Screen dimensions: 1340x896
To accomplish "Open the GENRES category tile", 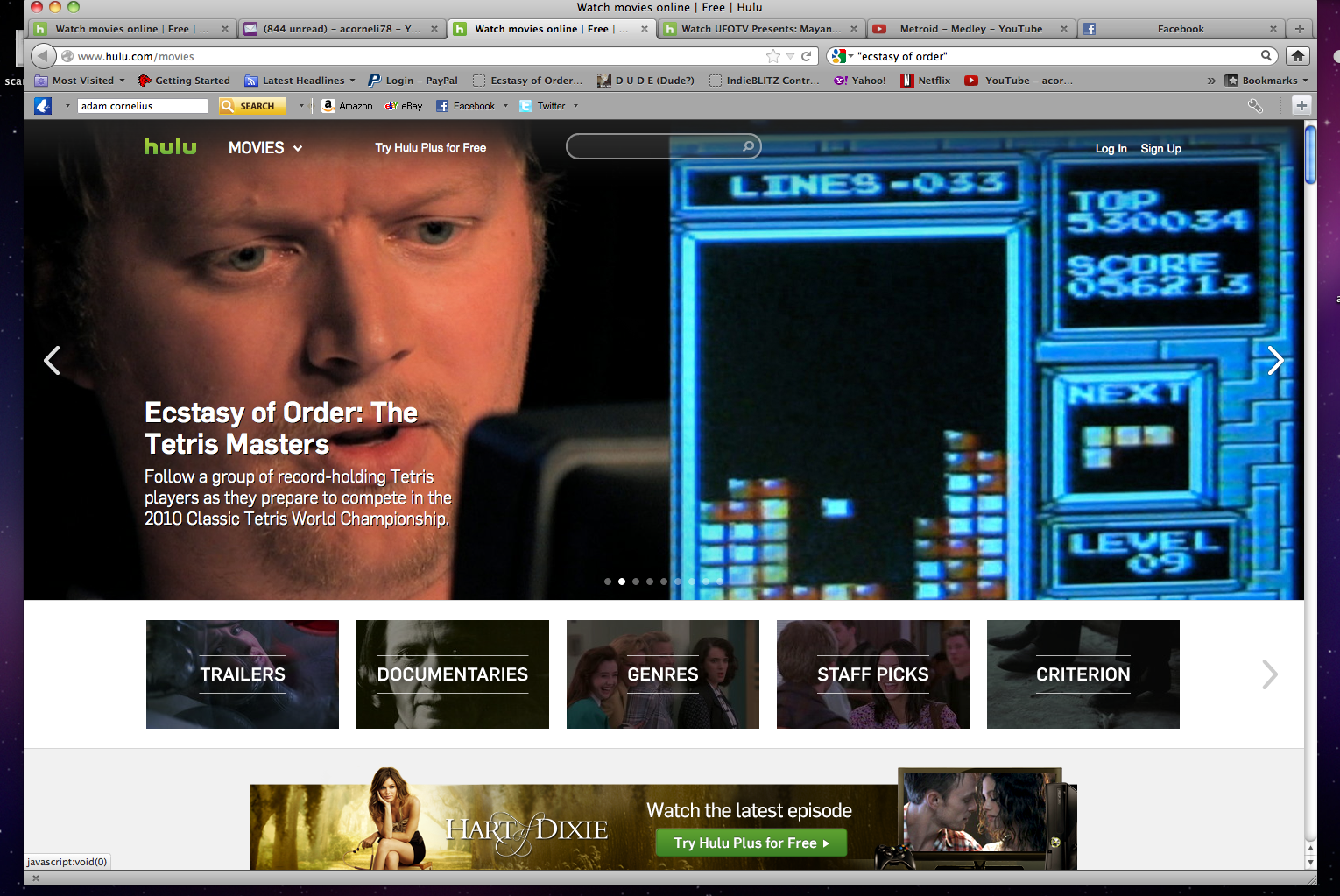I will tap(663, 674).
